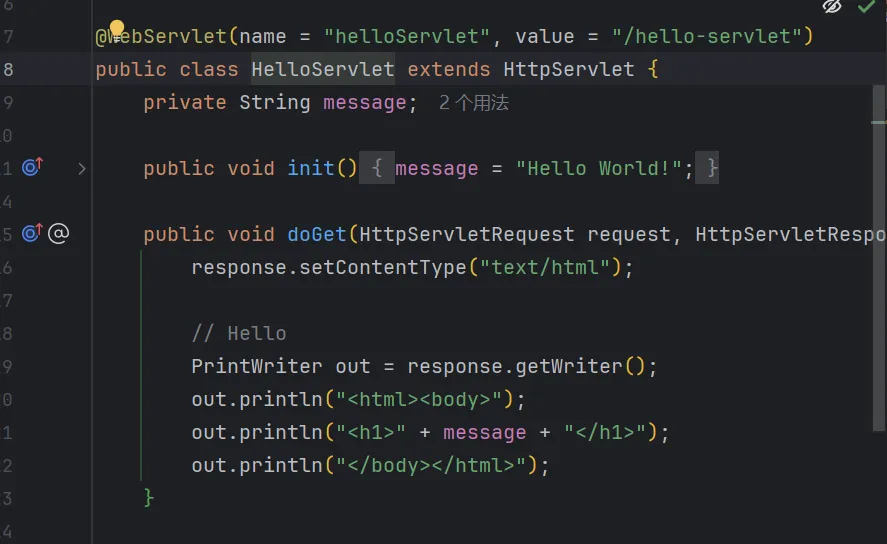This screenshot has width=887, height=544.
Task: Click the "/hello-servlet" value string
Action: (707, 36)
